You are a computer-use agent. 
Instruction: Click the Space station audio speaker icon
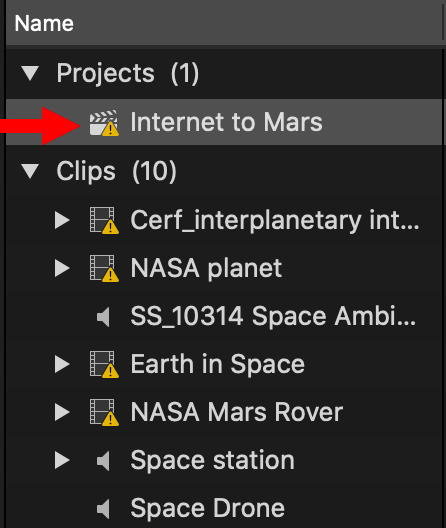tap(103, 461)
